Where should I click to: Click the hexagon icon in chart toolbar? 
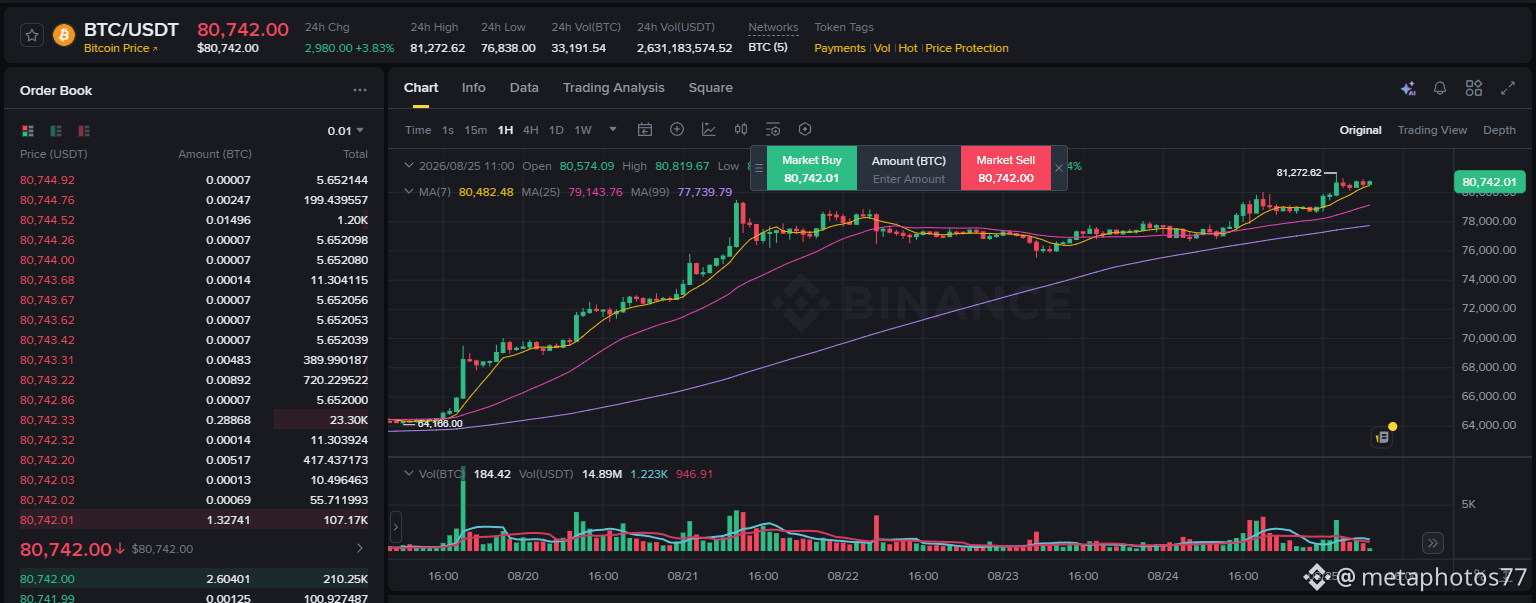[x=805, y=129]
